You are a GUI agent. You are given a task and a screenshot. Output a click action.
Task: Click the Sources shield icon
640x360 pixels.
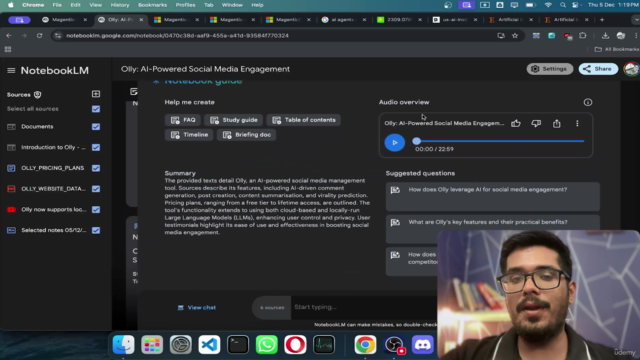pos(38,95)
